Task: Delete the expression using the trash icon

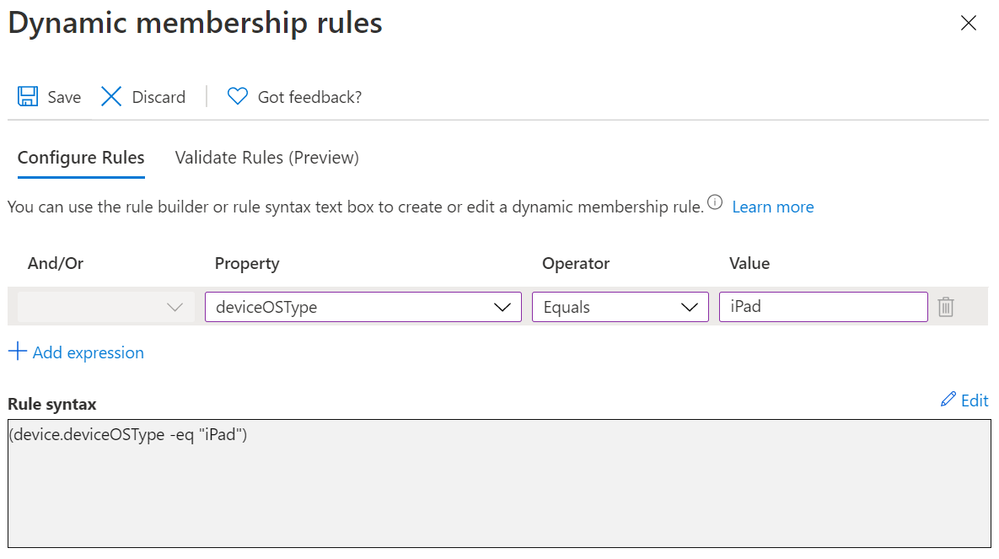Action: coord(945,308)
